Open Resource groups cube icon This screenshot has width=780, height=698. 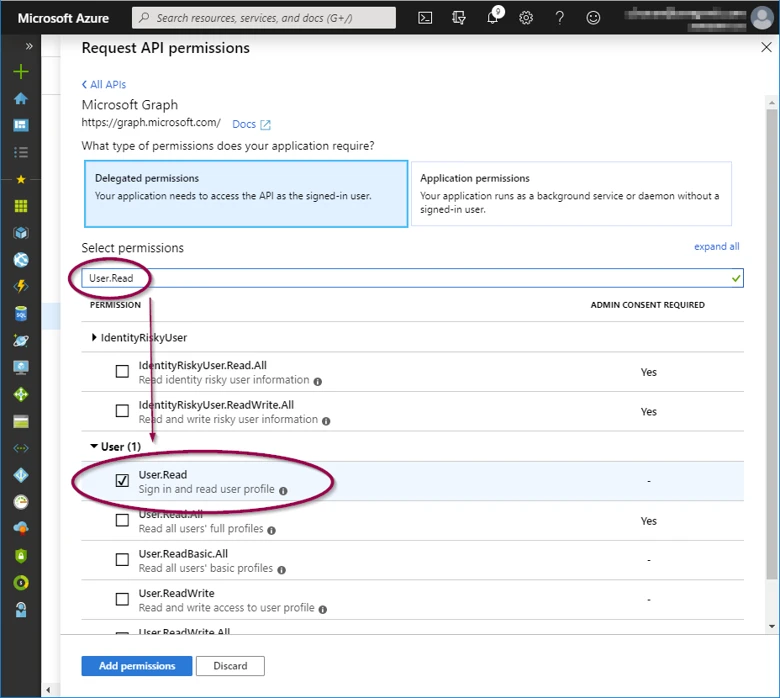pyautogui.click(x=21, y=233)
